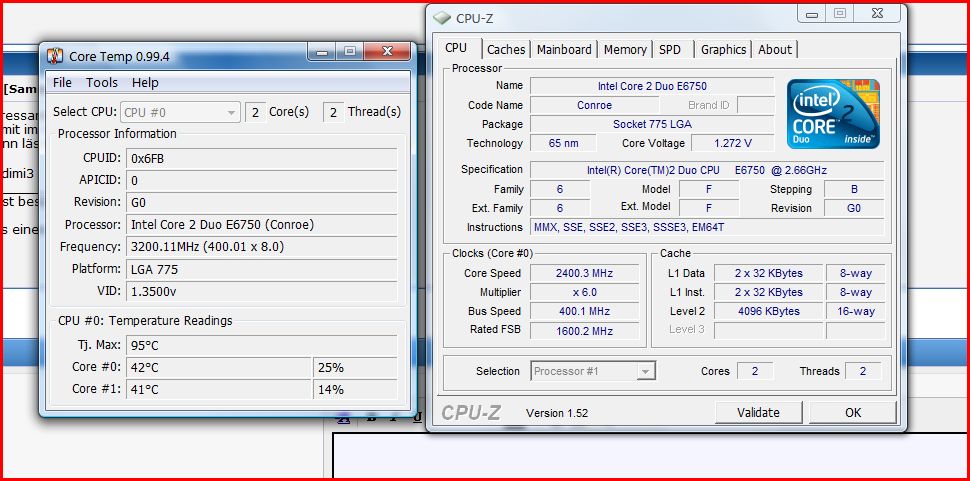
Task: Click the Version 1.52 label
Action: [x=557, y=413]
